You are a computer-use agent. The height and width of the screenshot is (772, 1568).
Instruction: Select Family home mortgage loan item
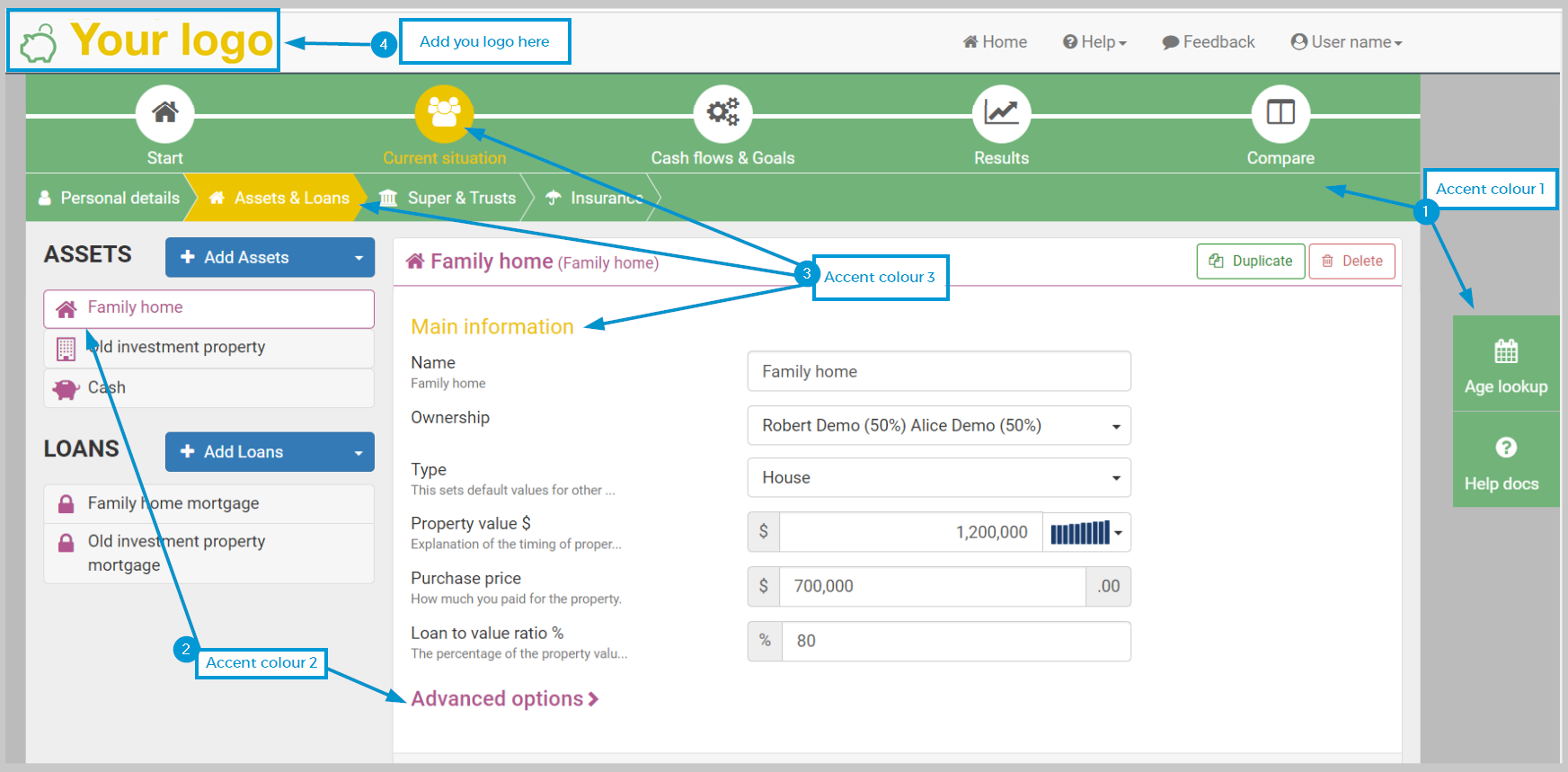pos(173,504)
